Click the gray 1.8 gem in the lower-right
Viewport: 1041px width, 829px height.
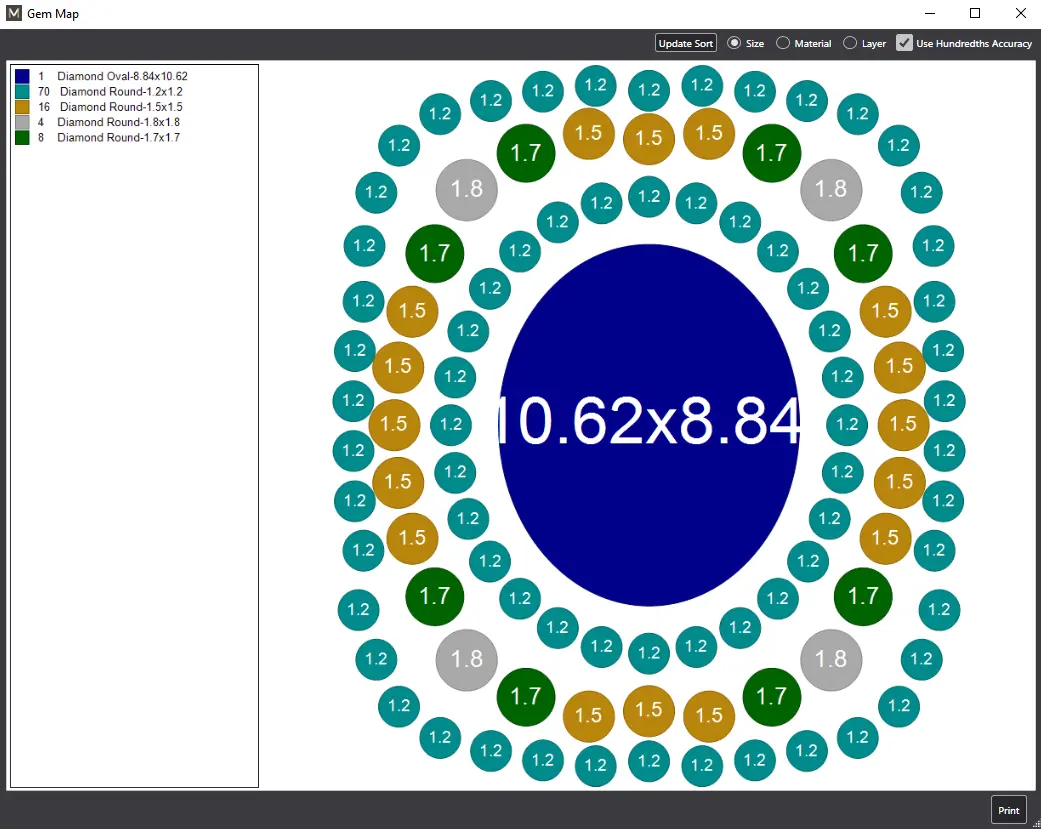831,659
